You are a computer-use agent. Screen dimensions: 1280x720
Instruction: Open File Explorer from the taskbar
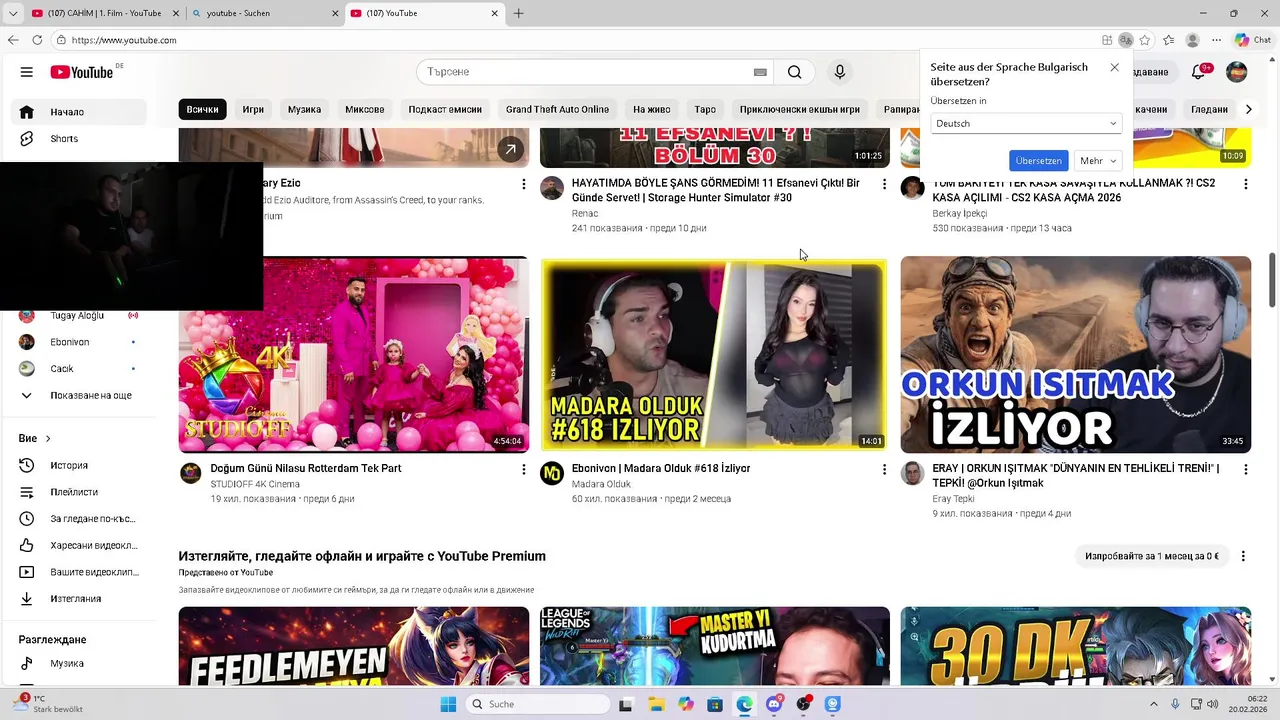pos(655,704)
